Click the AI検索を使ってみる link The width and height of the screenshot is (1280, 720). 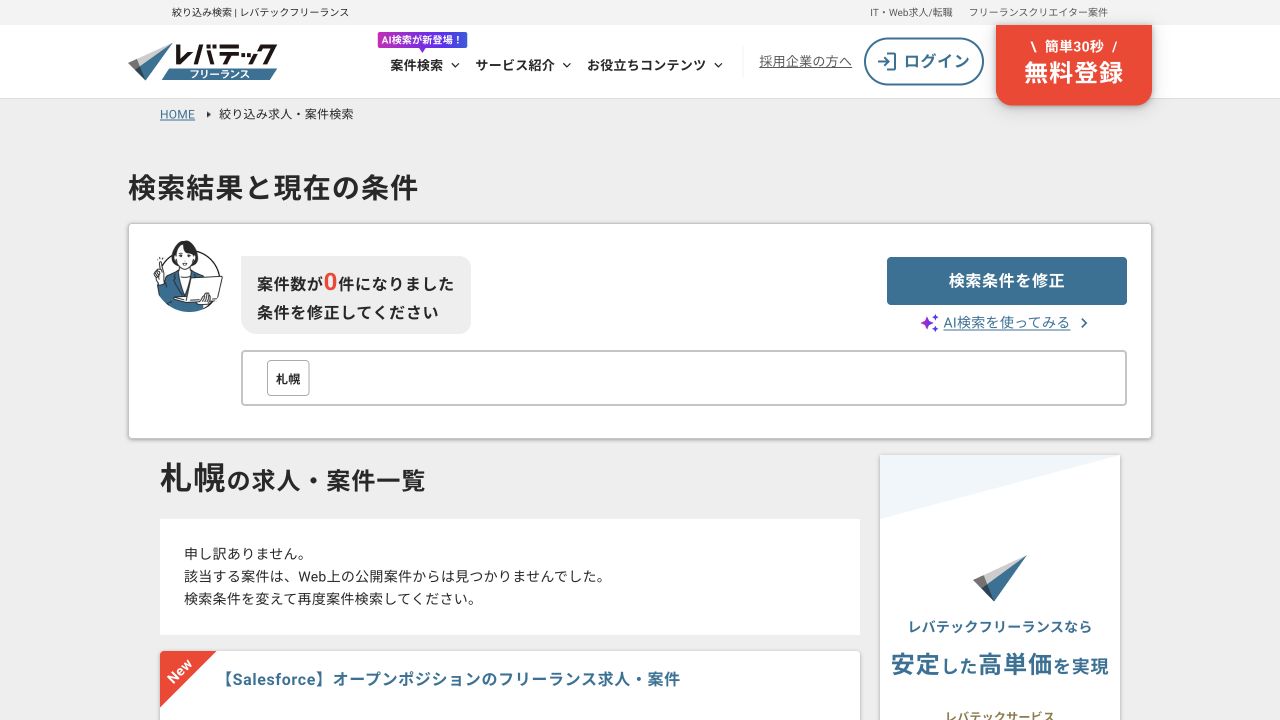pyautogui.click(x=1006, y=323)
